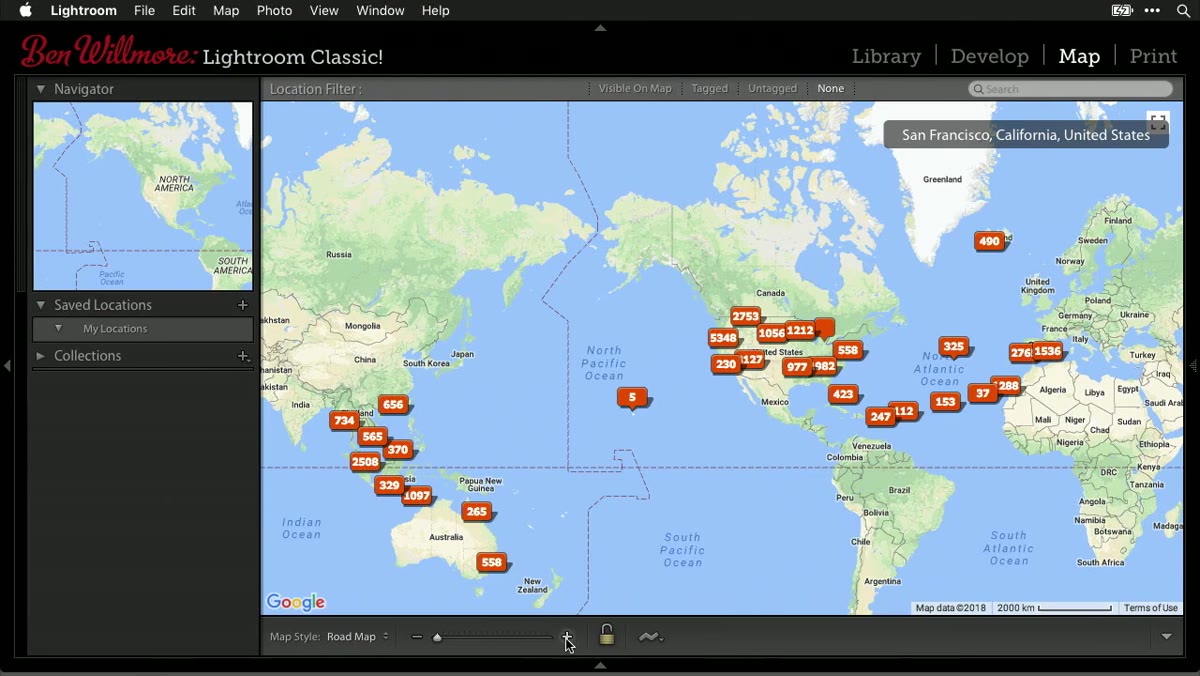Toggle the lock markers icon
The image size is (1200, 676).
click(607, 635)
